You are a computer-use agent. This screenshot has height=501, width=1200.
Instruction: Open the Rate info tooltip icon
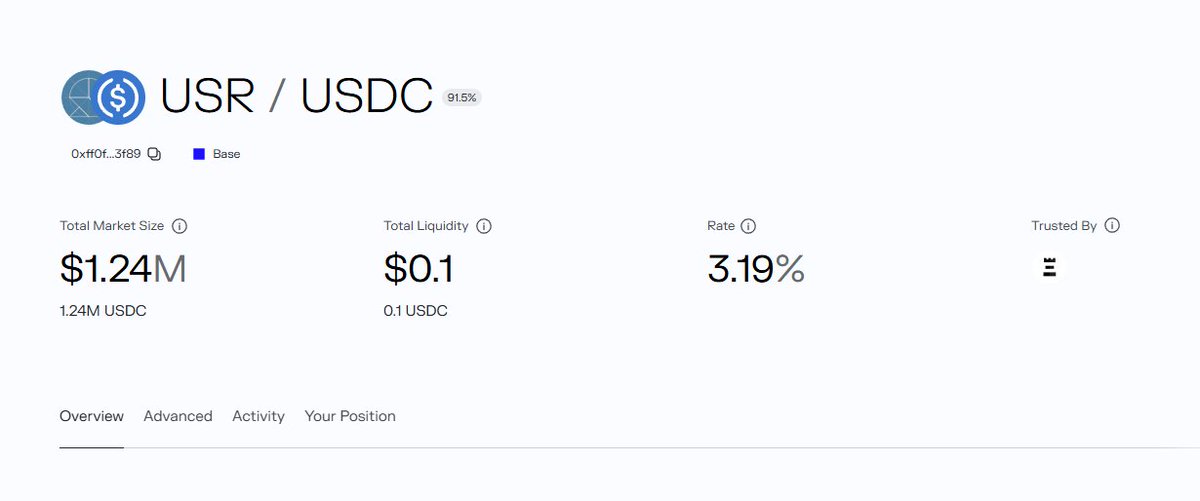(748, 226)
